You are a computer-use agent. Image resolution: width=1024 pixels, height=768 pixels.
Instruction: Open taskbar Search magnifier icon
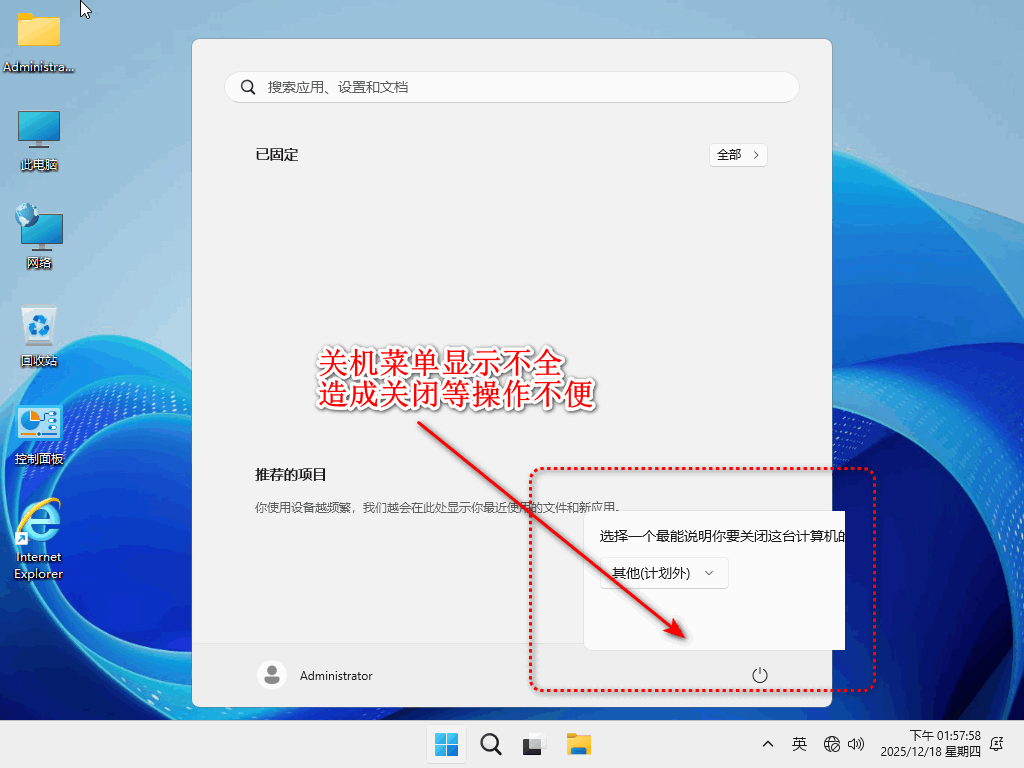click(491, 745)
